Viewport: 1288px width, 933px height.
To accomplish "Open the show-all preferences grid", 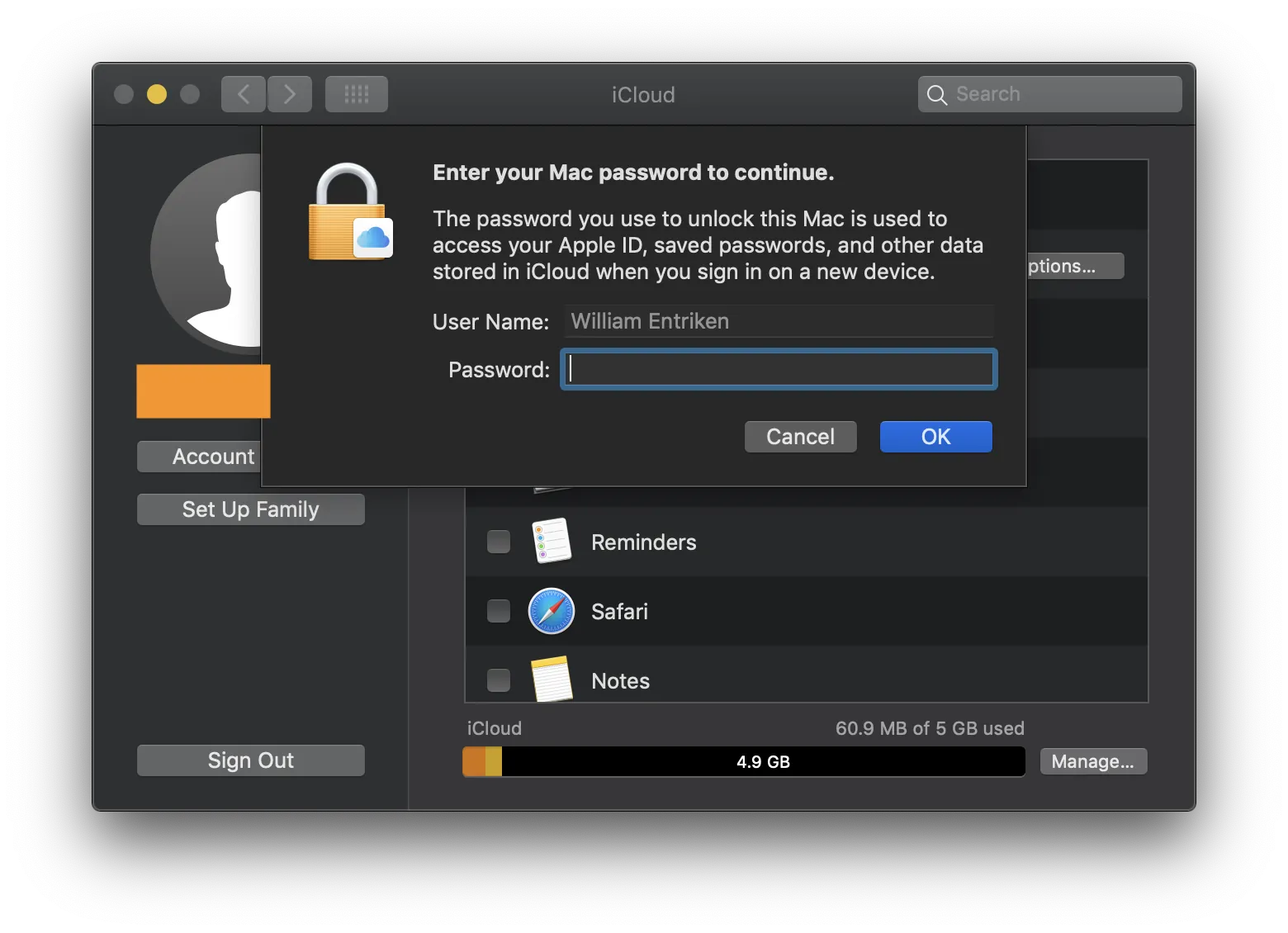I will (x=357, y=94).
